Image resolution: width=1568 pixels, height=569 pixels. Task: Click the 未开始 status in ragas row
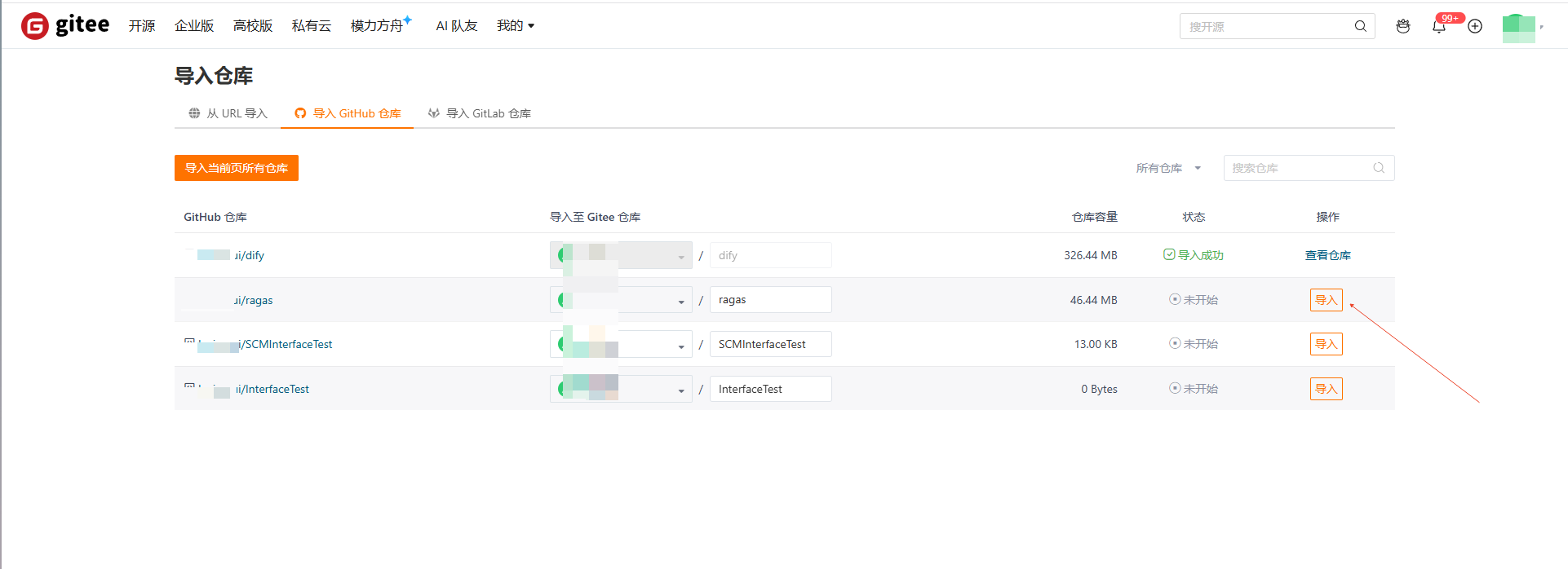[1194, 300]
